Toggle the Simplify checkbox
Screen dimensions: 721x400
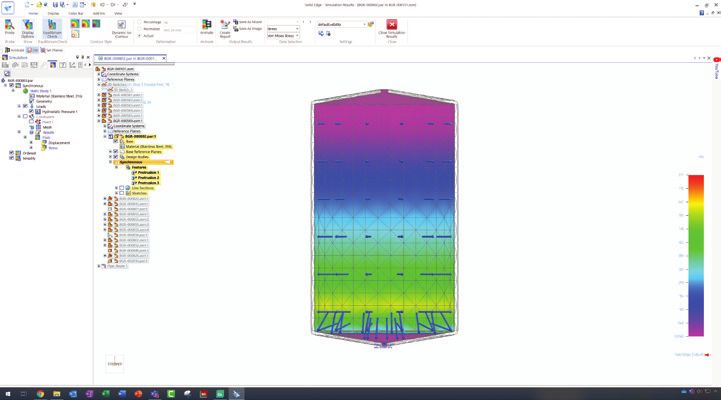[12, 158]
